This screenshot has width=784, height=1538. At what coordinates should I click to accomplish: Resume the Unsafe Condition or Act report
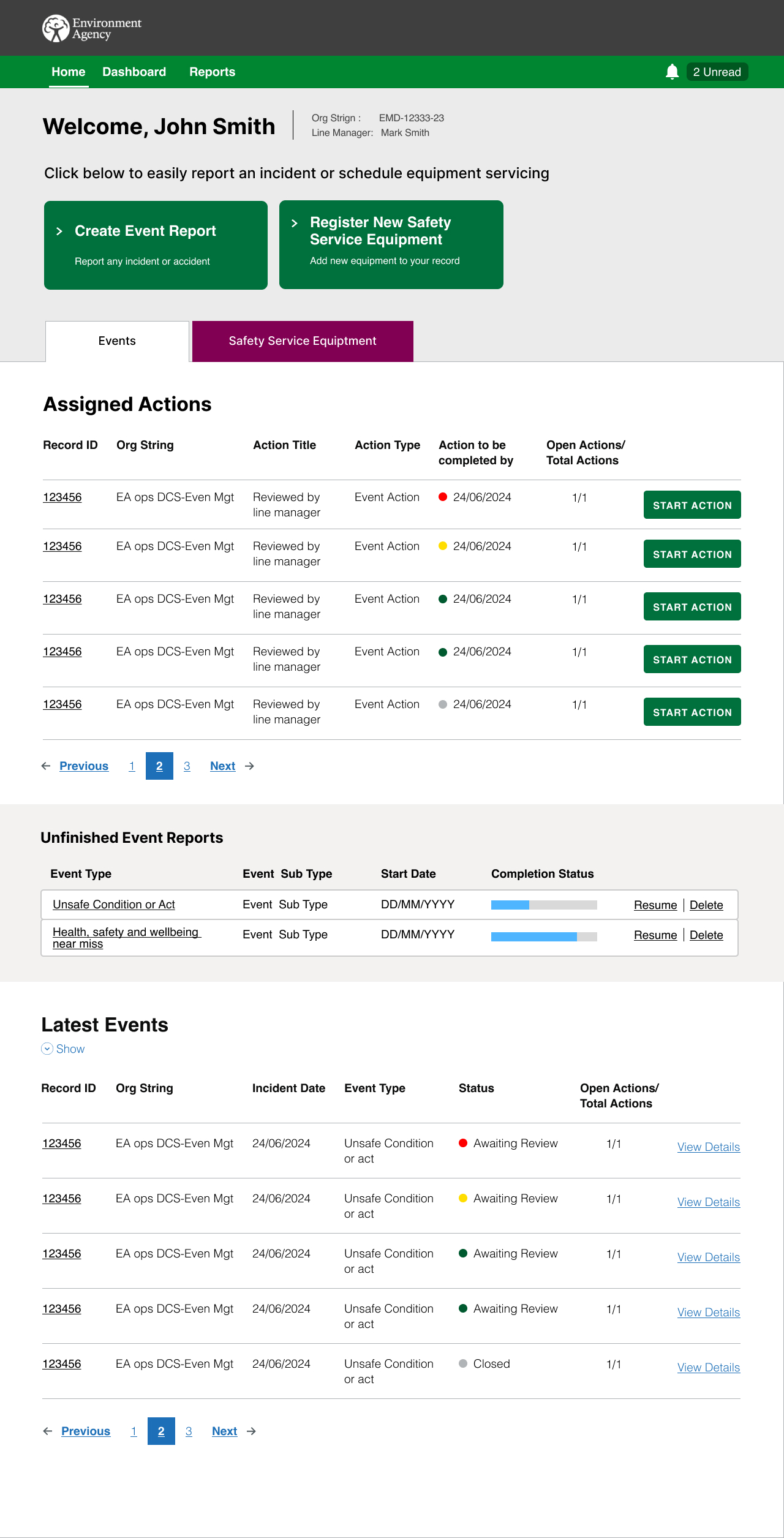(655, 905)
